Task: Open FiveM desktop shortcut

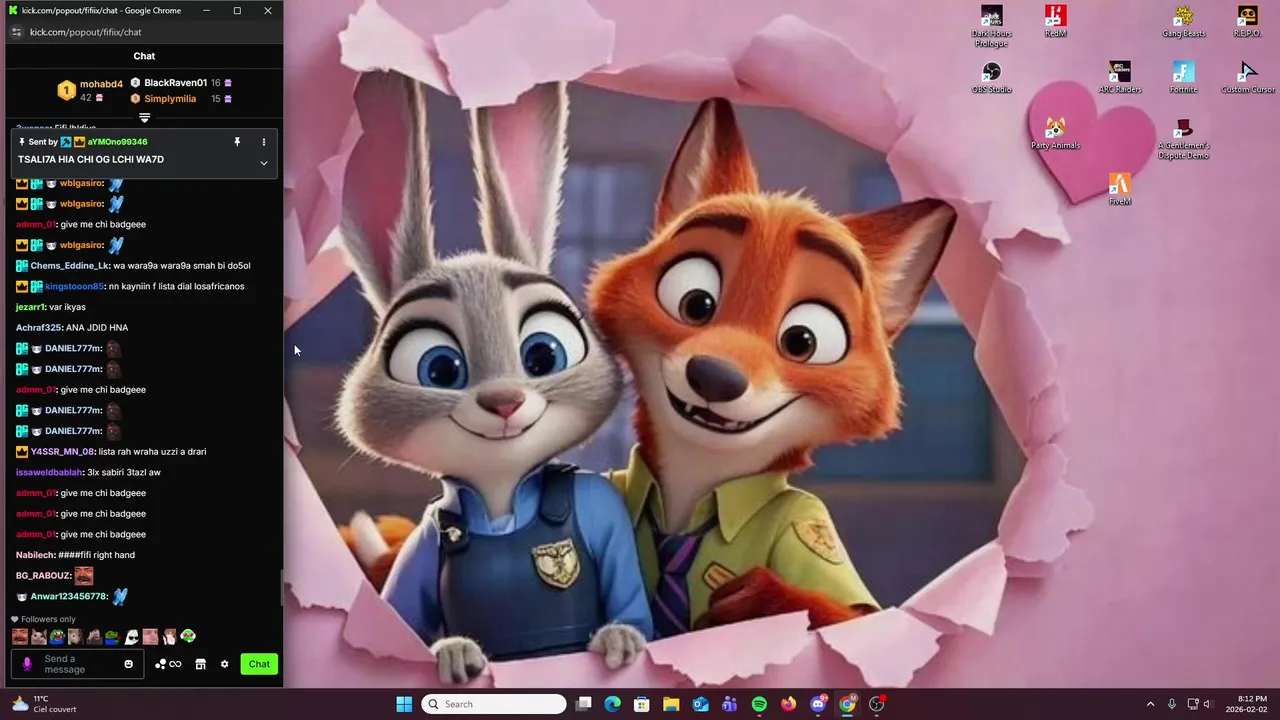Action: (x=1119, y=189)
